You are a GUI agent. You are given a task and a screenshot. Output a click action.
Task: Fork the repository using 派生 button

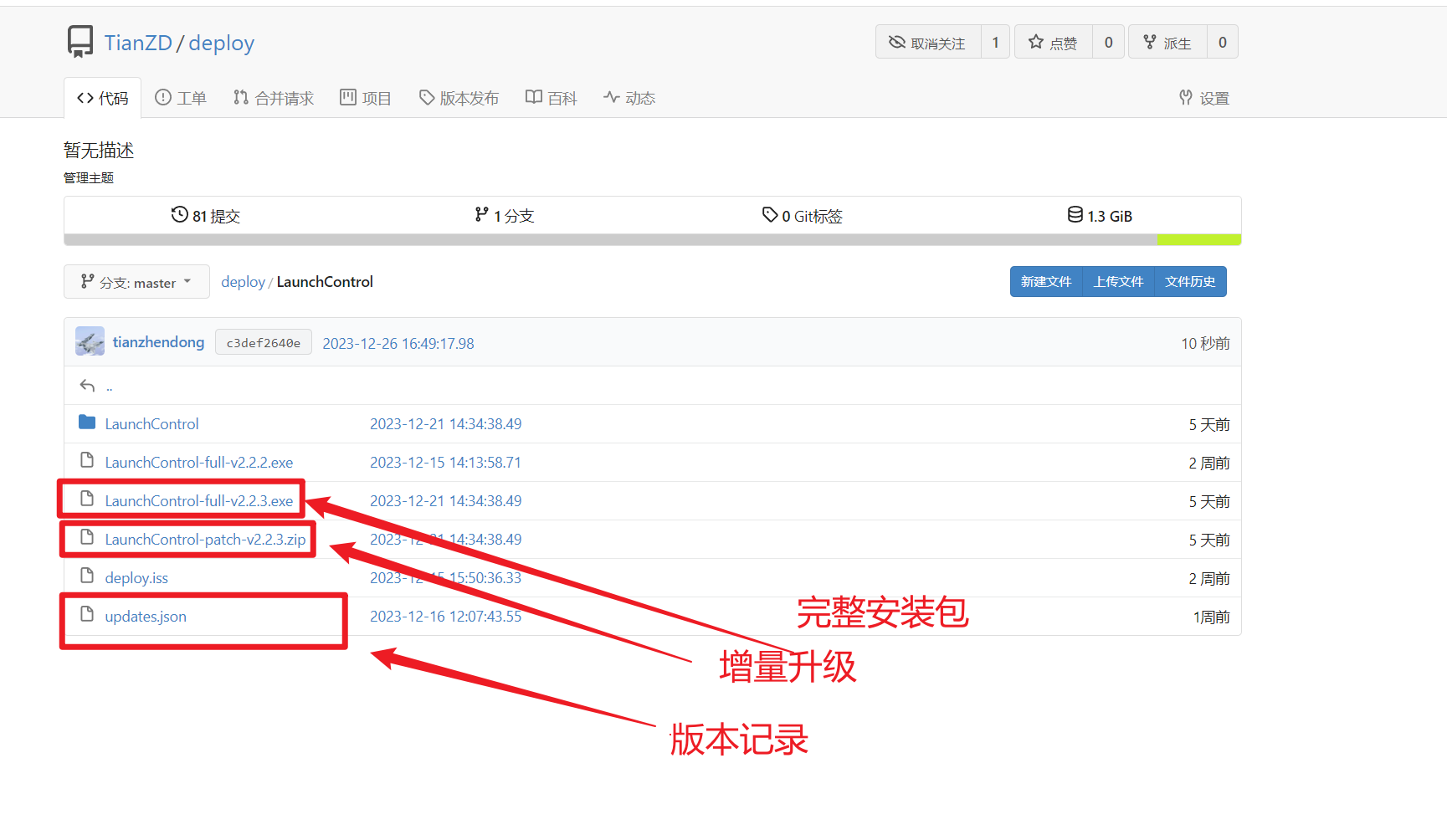(x=1167, y=43)
